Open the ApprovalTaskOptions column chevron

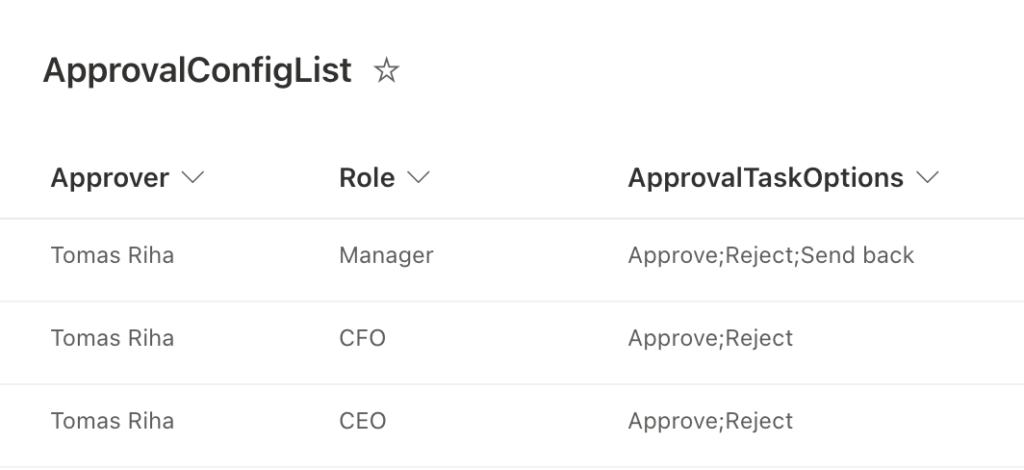pos(927,177)
